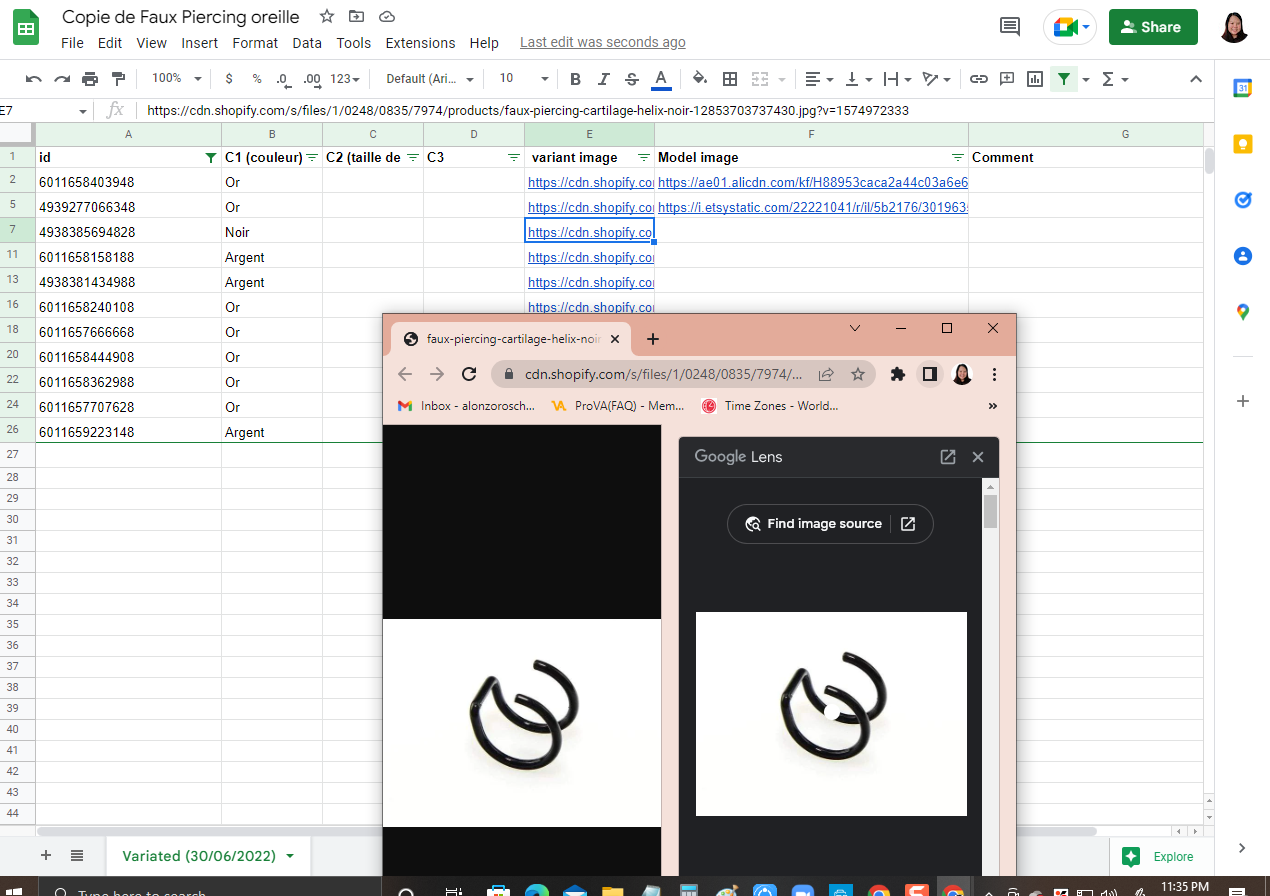
Task: Open the font size dropdown
Action: tap(523, 79)
